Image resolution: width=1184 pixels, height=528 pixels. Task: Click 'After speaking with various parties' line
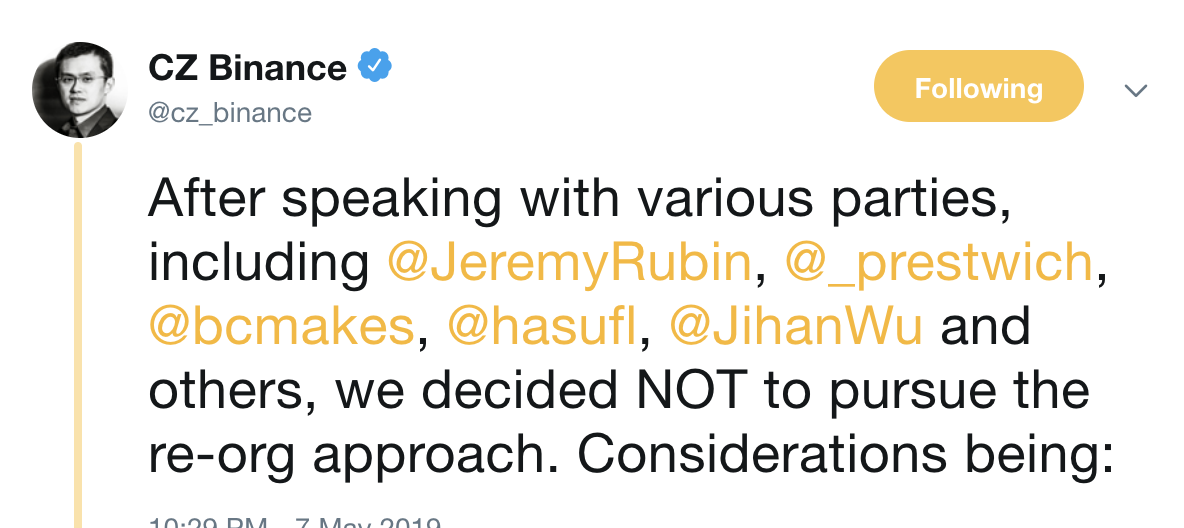(573, 199)
